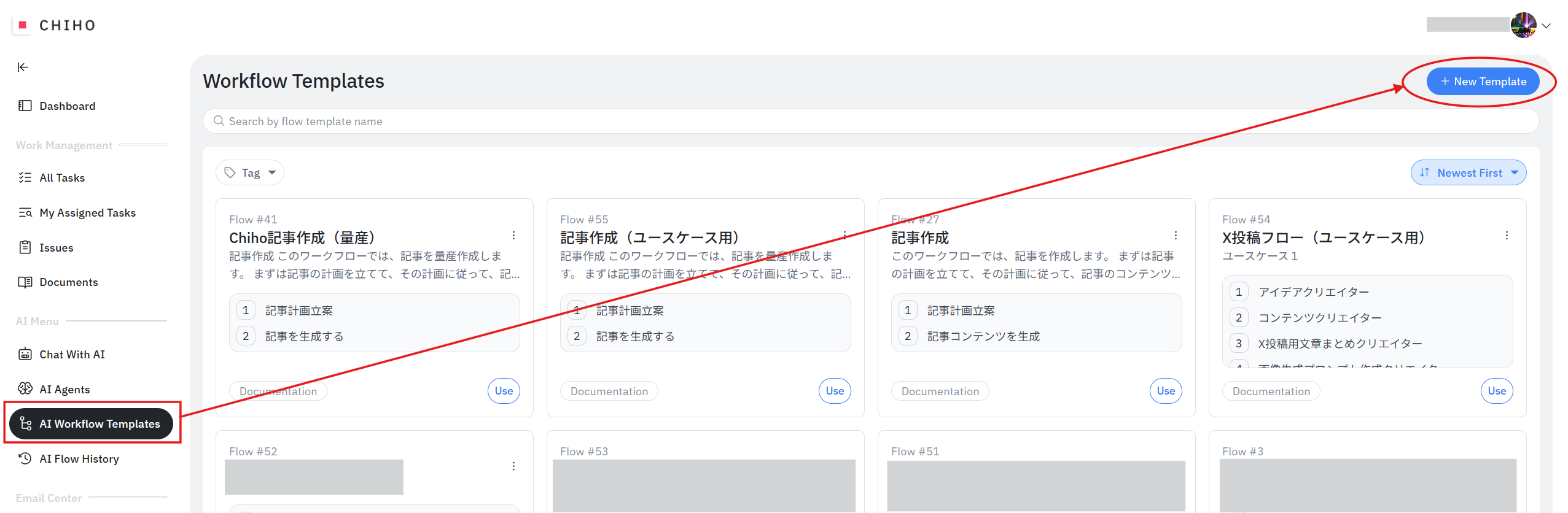Click the user profile avatar

pos(1523,25)
